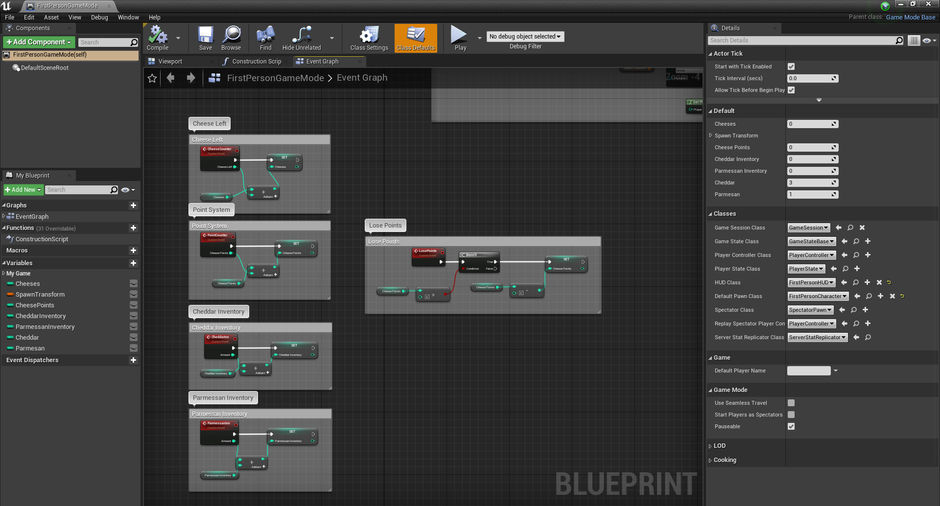Add new function with plus icon
The height and width of the screenshot is (506, 940).
click(133, 228)
